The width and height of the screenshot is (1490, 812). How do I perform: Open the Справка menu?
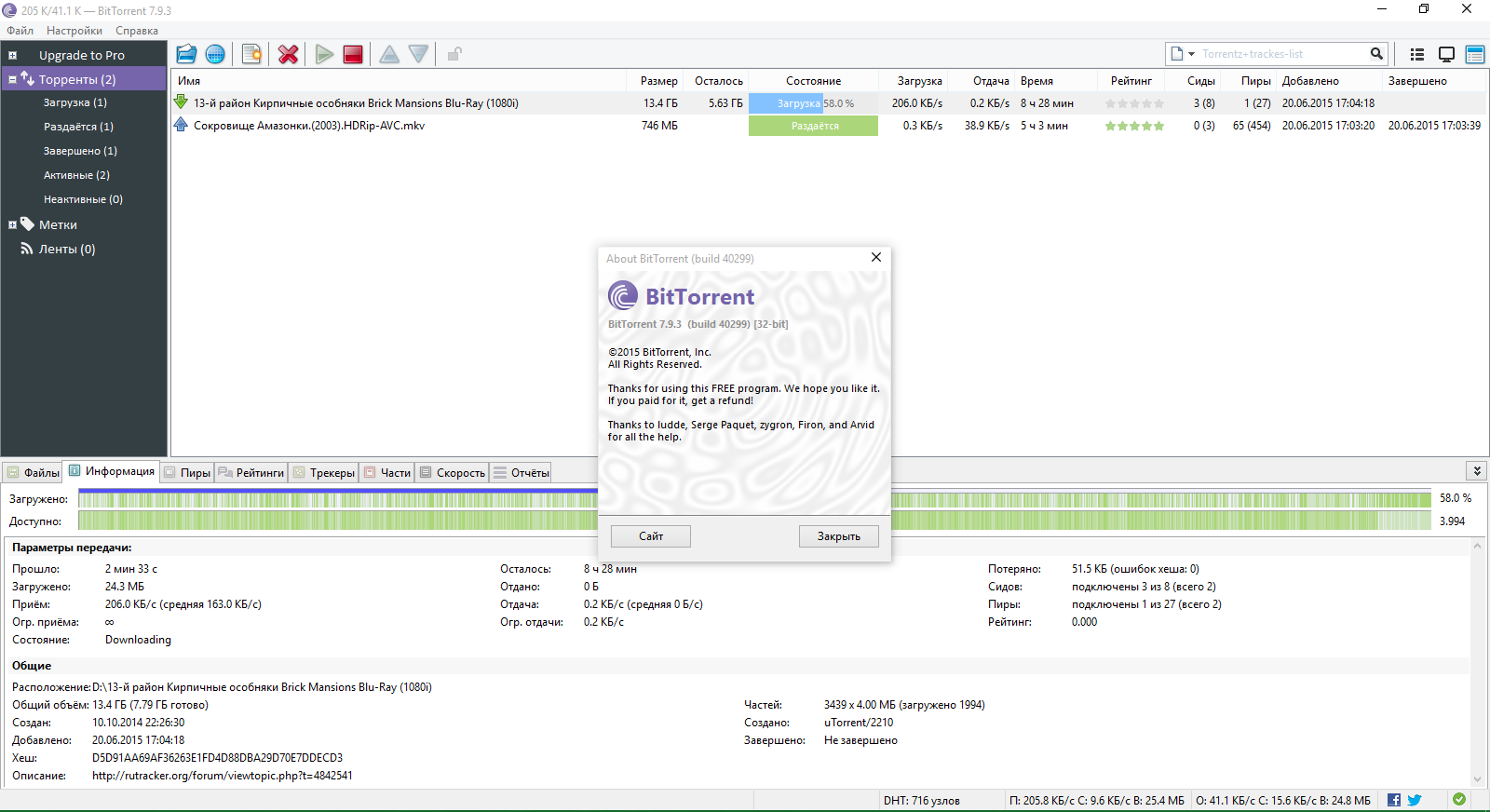click(x=137, y=31)
